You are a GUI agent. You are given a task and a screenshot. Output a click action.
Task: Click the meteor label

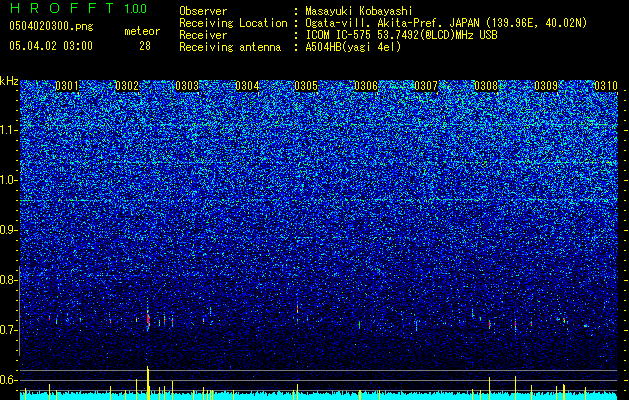click(142, 31)
